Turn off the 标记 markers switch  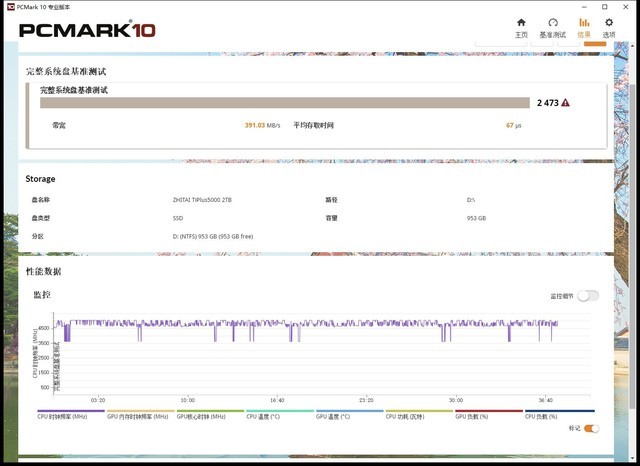(591, 428)
